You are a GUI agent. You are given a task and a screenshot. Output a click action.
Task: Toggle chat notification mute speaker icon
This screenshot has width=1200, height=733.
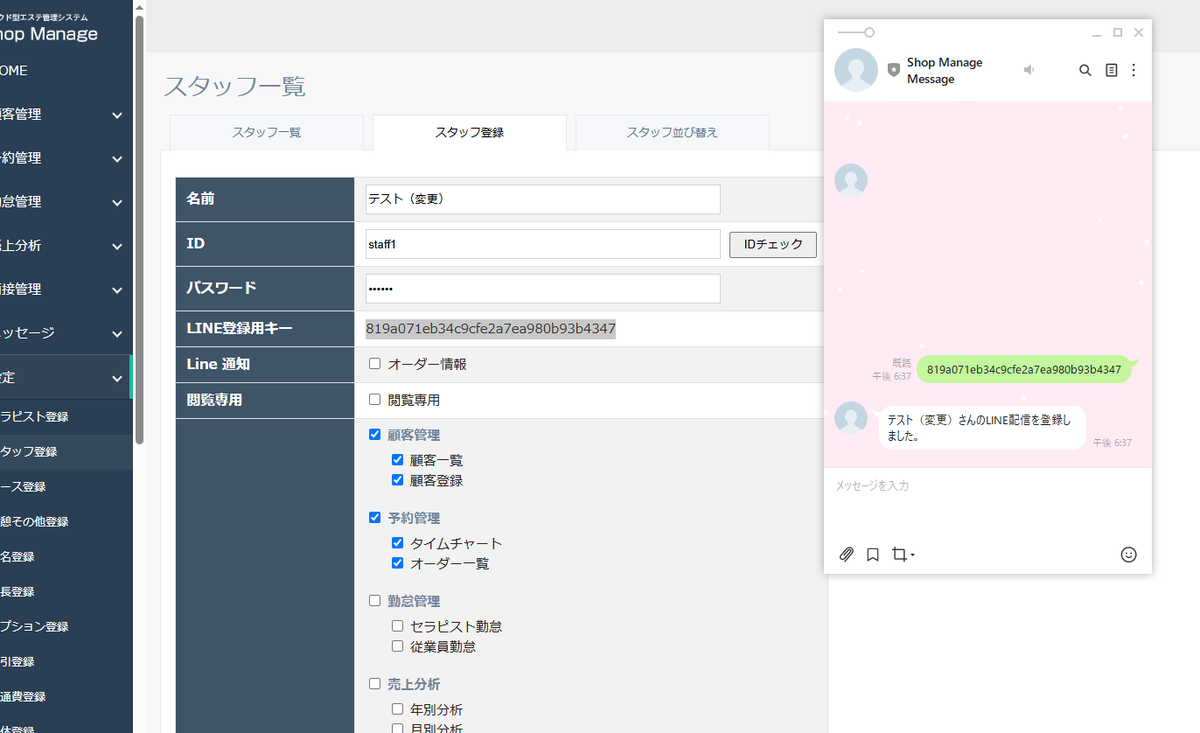pos(1029,70)
